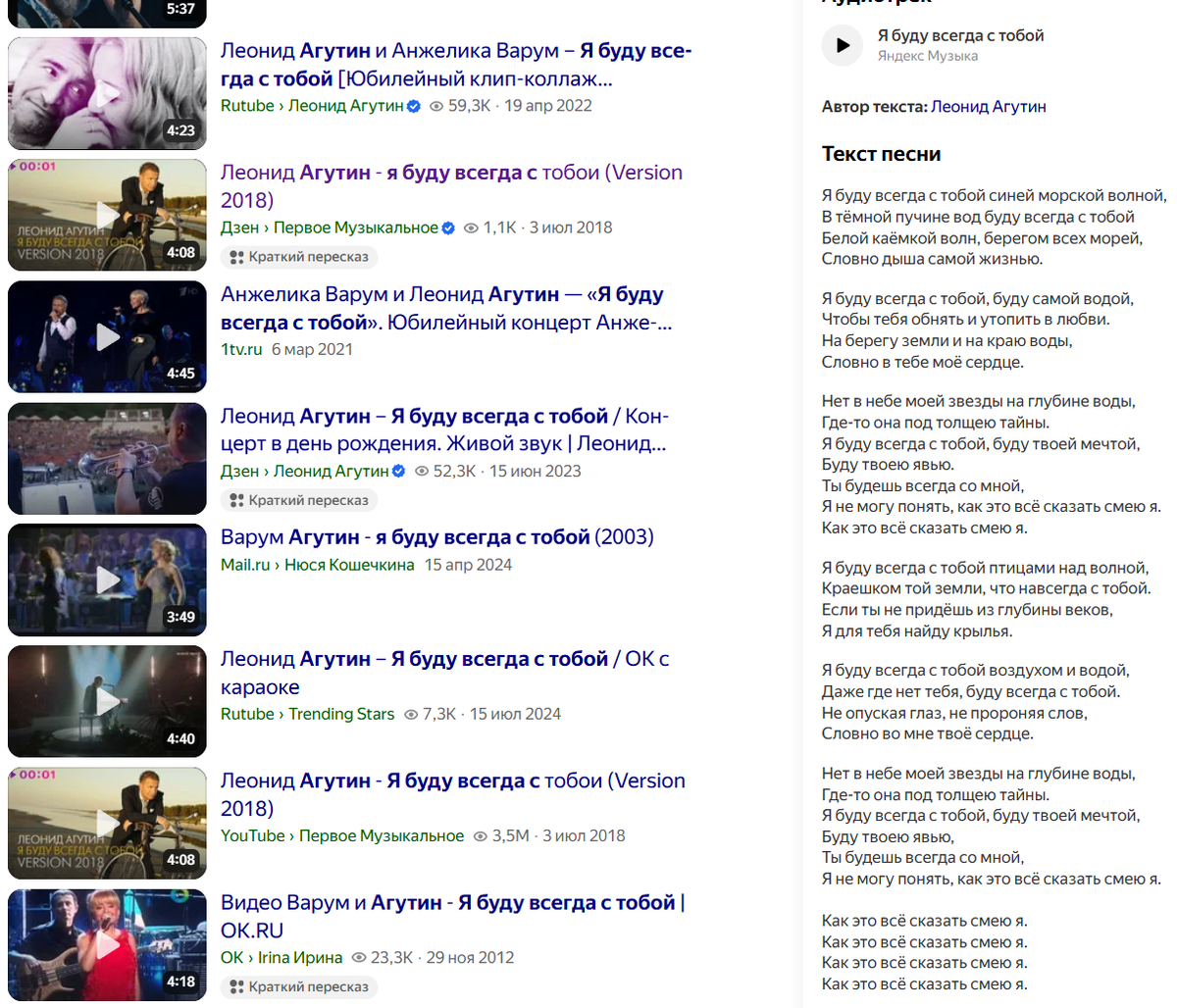Click the date 15 апр 2024

point(468,565)
